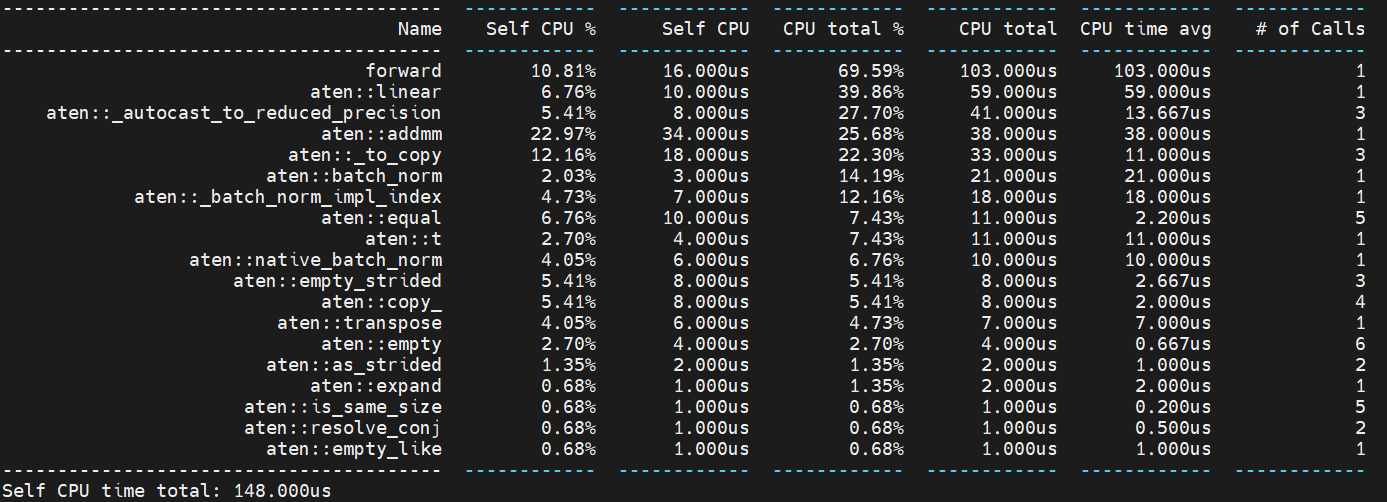Click the "Self CPU %" column header
Image resolution: width=1387 pixels, height=502 pixels.
(541, 29)
